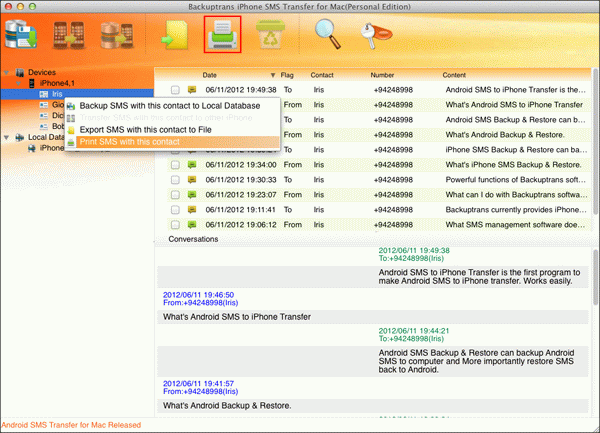Click green message icon of 19:23:07 row
Screen dimensions: 600x433
[192, 194]
